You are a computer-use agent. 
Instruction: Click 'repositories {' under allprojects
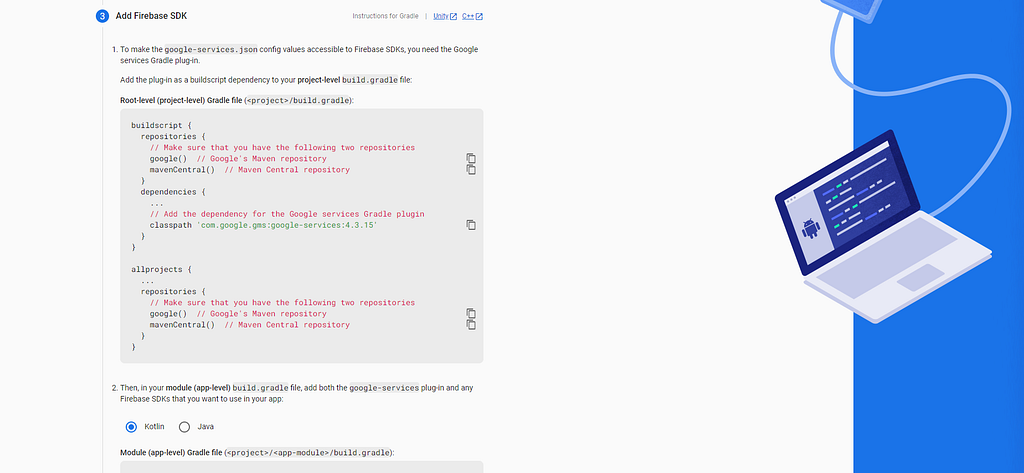(x=173, y=291)
